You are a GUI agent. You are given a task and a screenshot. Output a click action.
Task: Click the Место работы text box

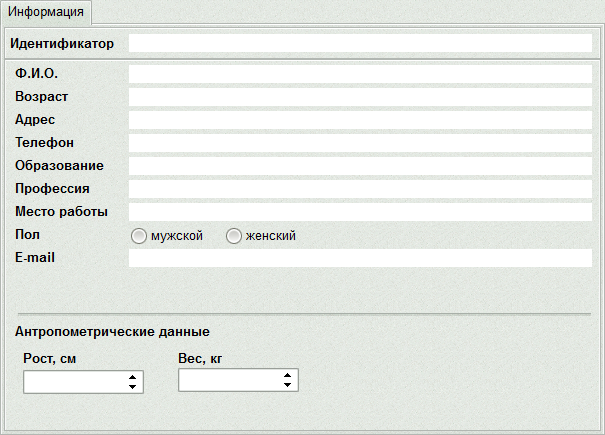click(360, 212)
